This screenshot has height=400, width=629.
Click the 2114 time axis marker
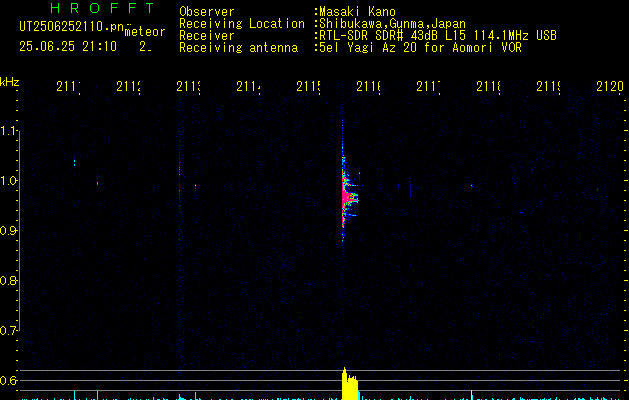pyautogui.click(x=248, y=86)
